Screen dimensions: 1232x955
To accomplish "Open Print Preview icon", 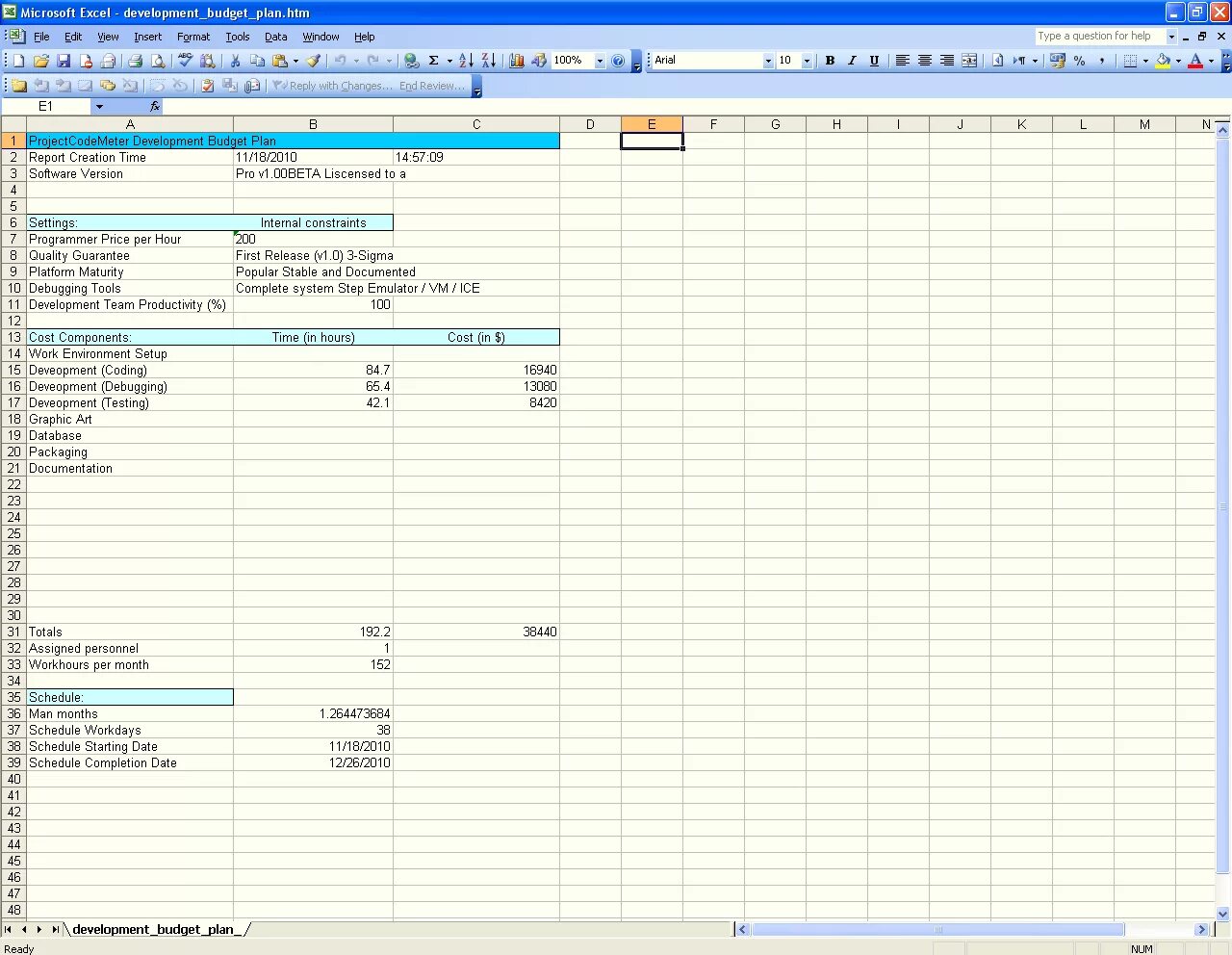I will click(158, 61).
